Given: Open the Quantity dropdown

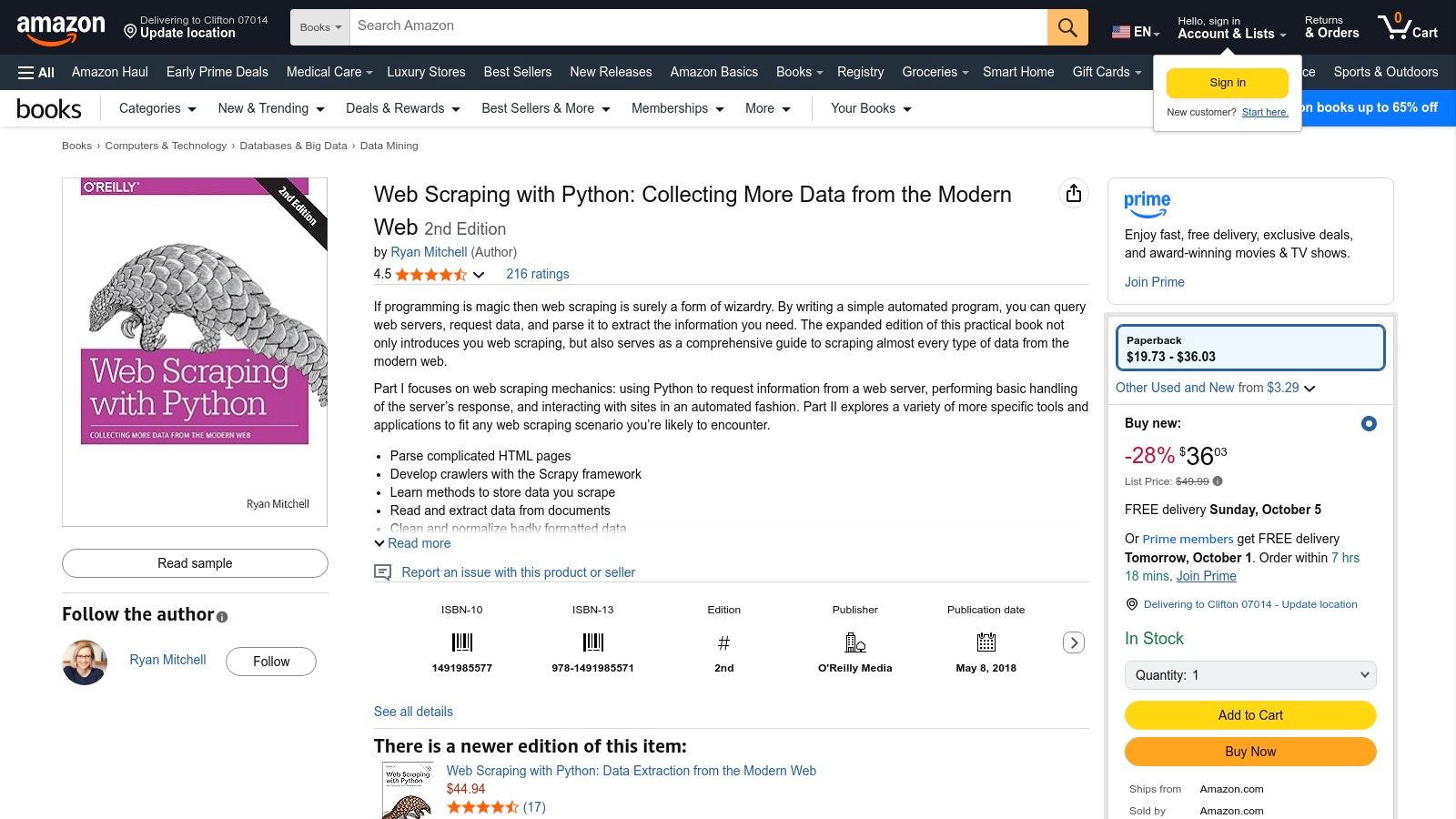Looking at the screenshot, I should coord(1250,675).
